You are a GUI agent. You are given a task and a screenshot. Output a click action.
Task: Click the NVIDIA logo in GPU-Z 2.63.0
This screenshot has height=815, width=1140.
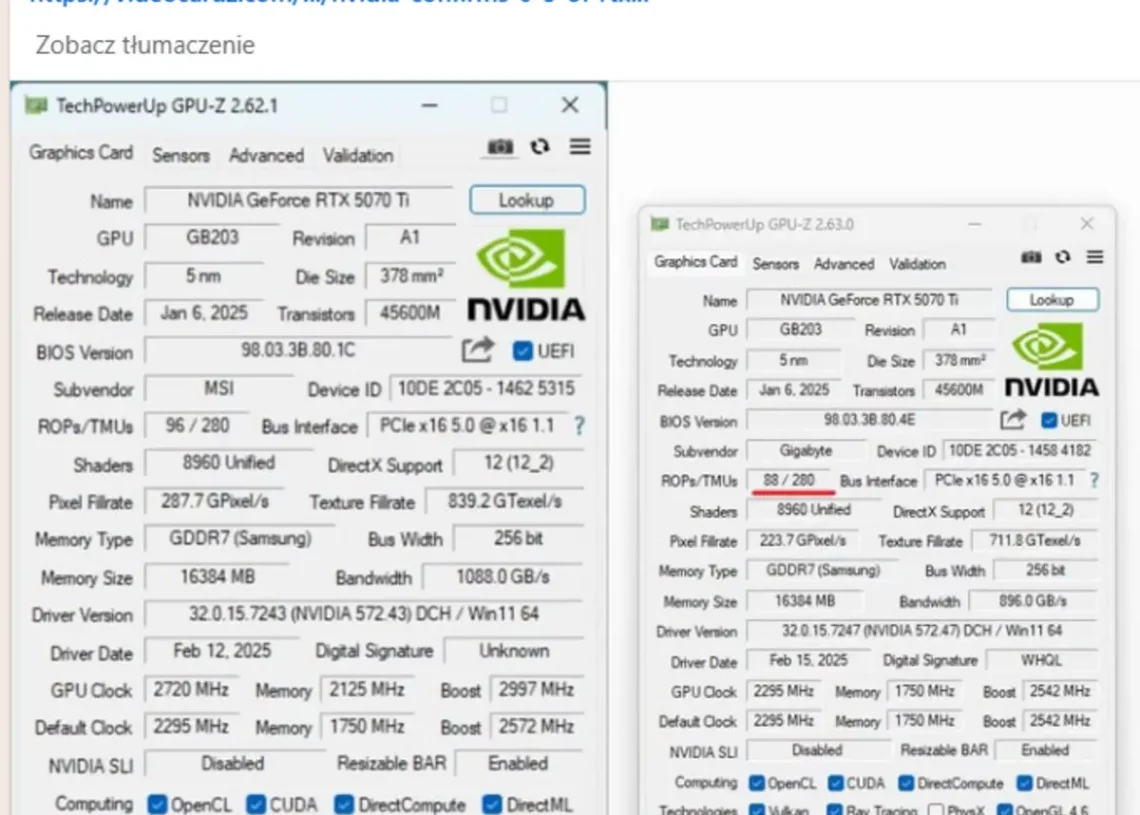pyautogui.click(x=1051, y=361)
